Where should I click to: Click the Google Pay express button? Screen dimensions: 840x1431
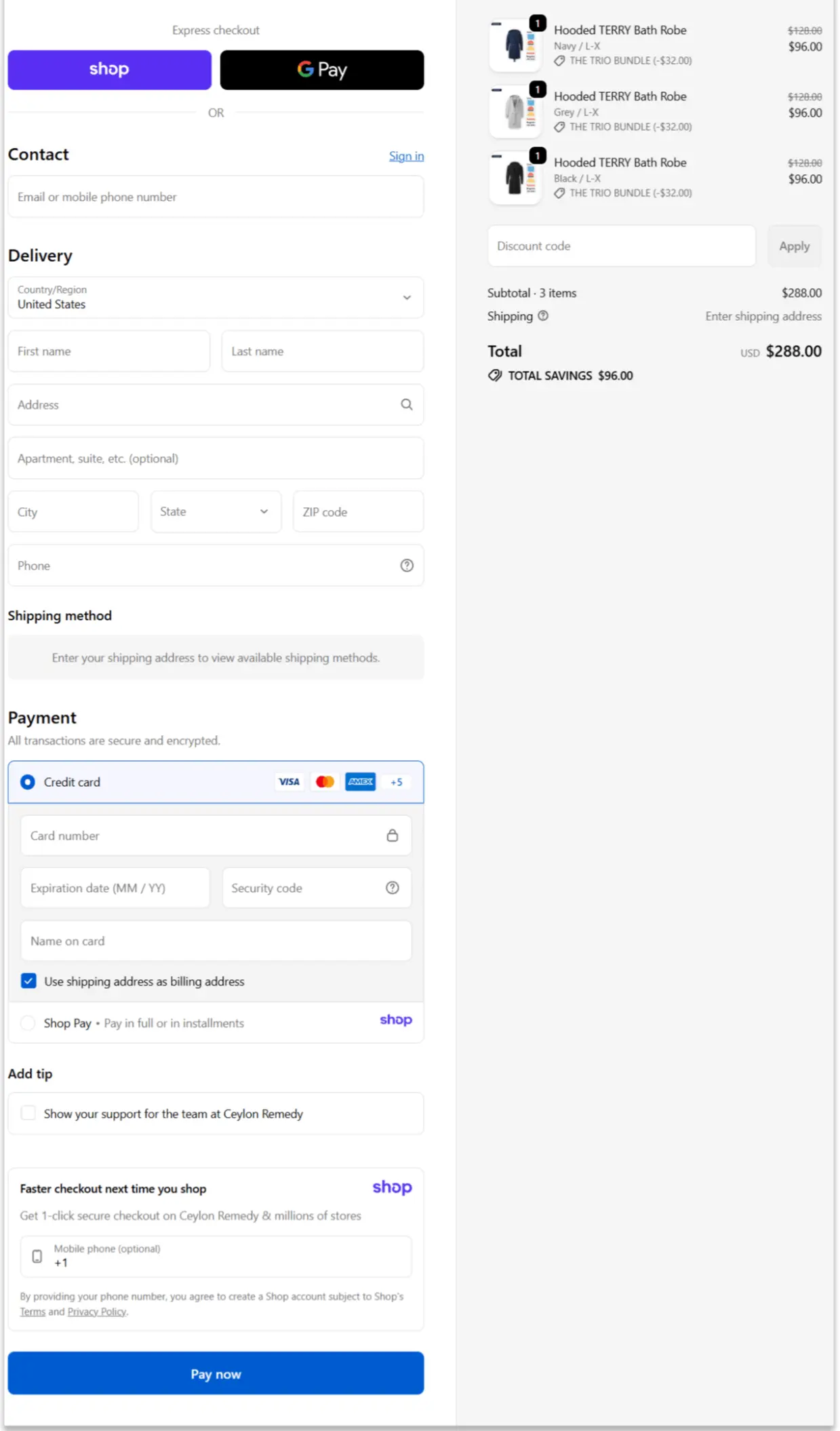[x=322, y=70]
